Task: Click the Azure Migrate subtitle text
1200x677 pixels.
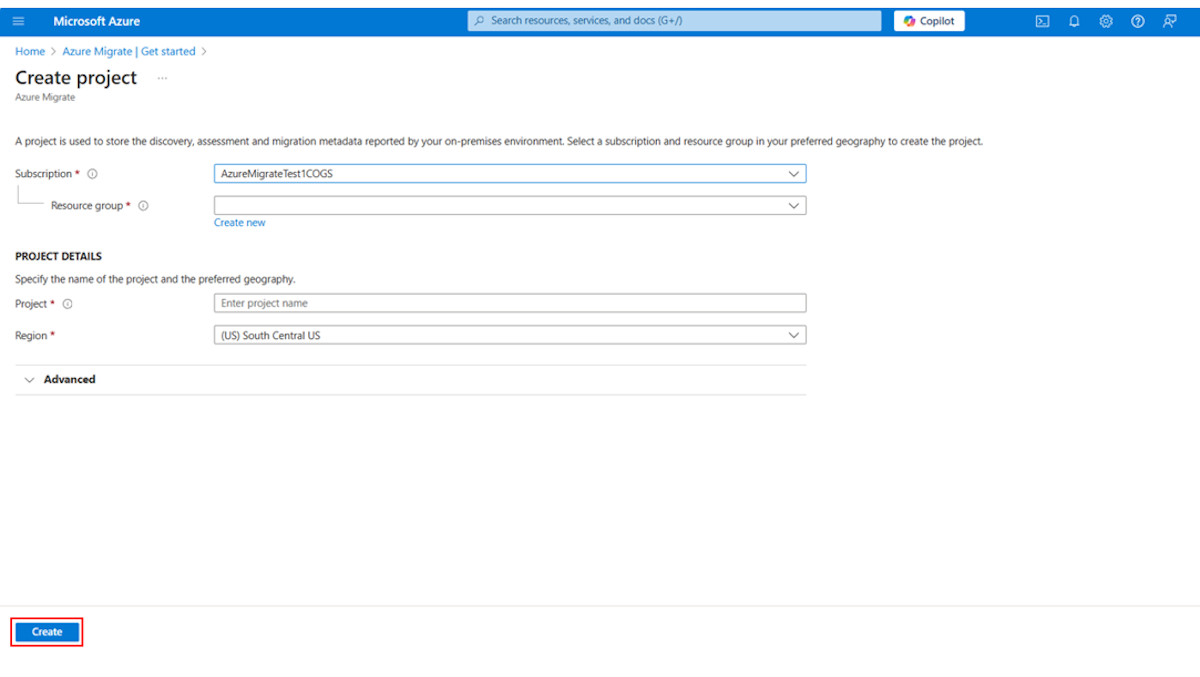Action: pyautogui.click(x=45, y=98)
